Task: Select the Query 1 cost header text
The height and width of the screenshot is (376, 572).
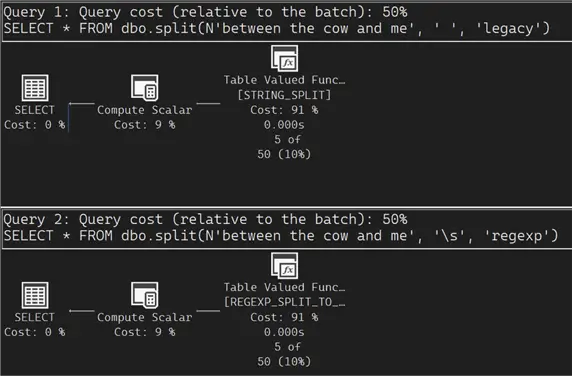Action: click(x=205, y=12)
